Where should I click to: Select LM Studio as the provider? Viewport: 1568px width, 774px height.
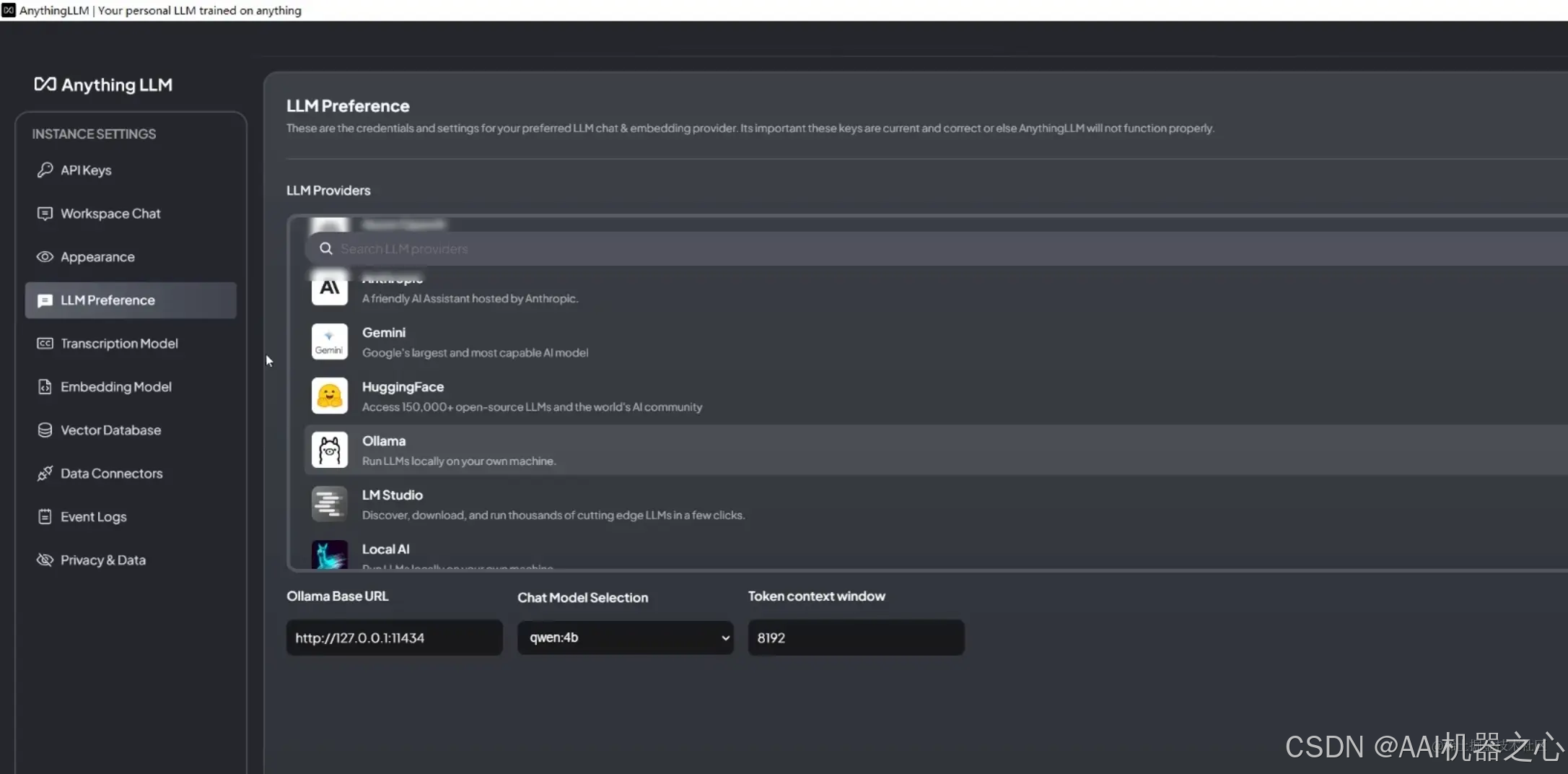click(x=936, y=504)
